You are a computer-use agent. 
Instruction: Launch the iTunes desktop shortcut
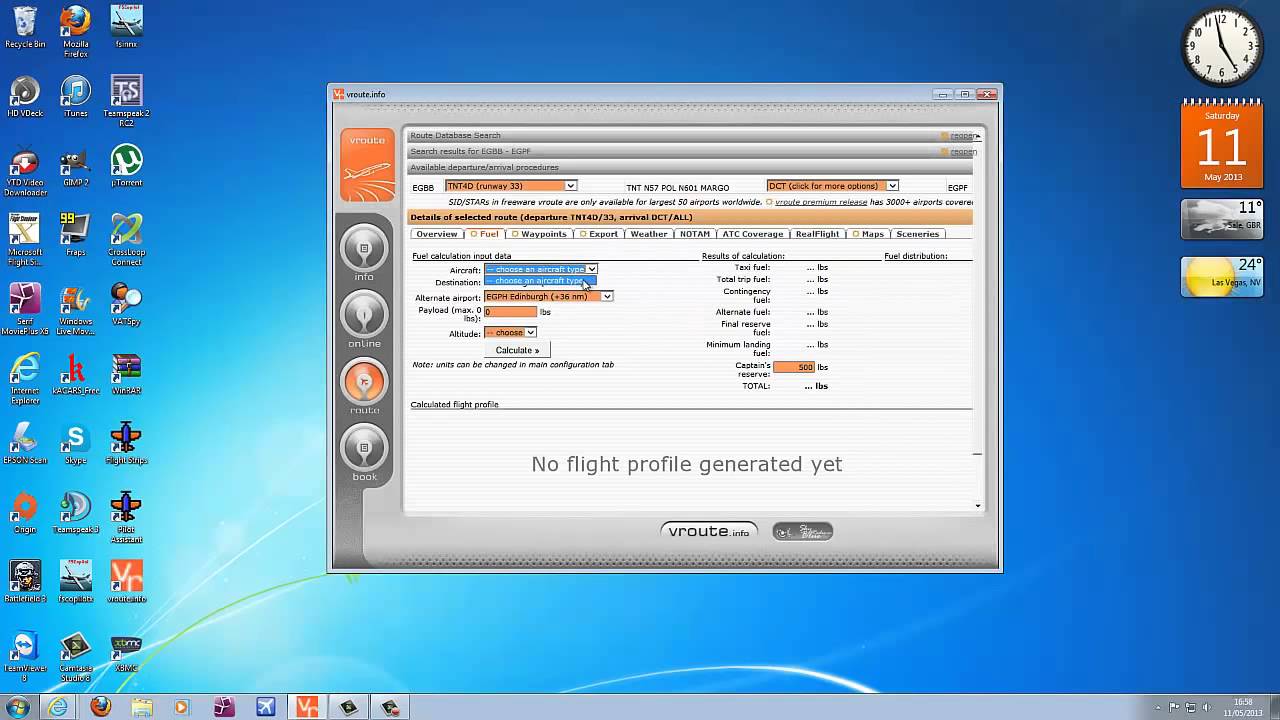click(75, 97)
